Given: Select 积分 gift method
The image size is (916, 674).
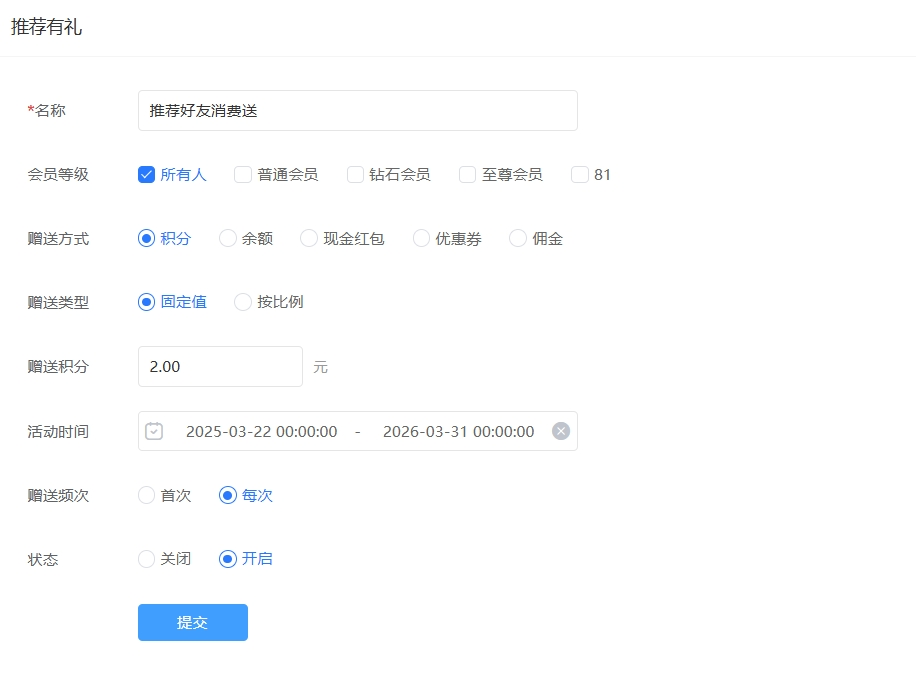Looking at the screenshot, I should (146, 238).
